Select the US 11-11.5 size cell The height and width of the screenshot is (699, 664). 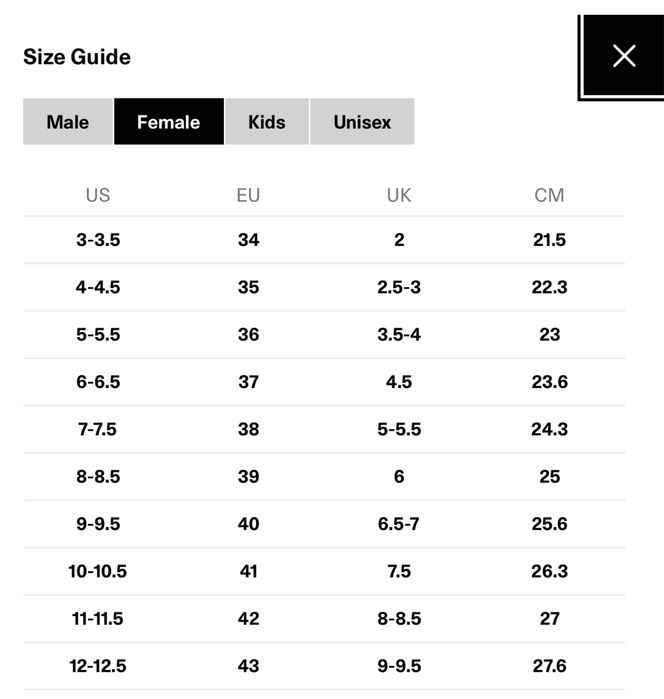[x=98, y=619]
